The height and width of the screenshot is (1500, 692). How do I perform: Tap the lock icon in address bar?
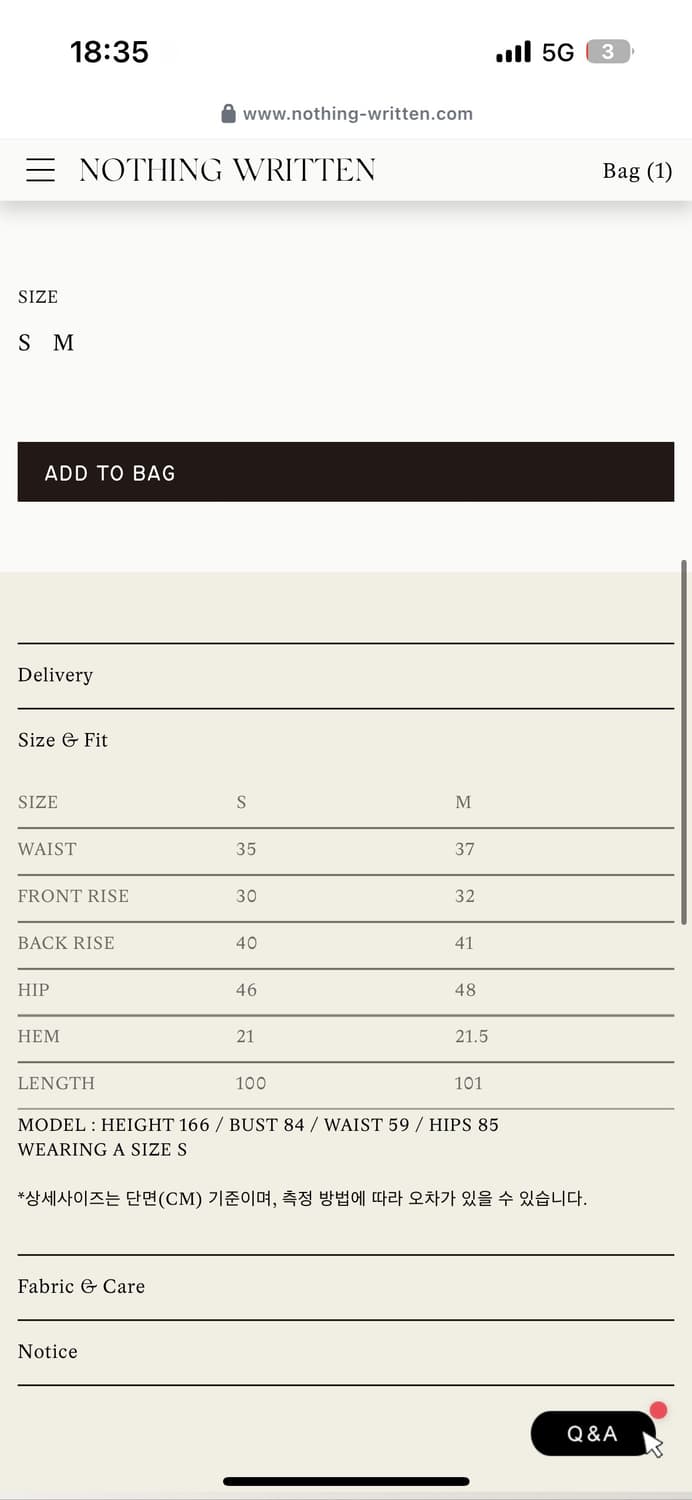(x=229, y=113)
